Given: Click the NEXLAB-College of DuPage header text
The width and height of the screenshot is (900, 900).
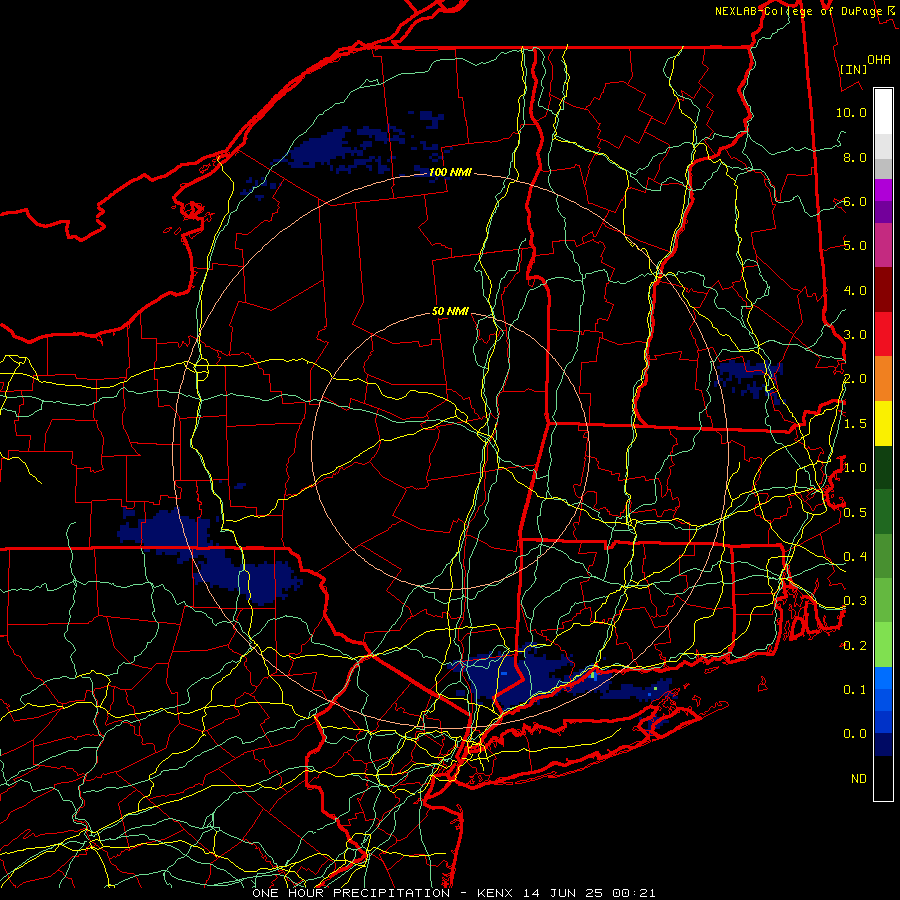Looking at the screenshot, I should [x=798, y=11].
